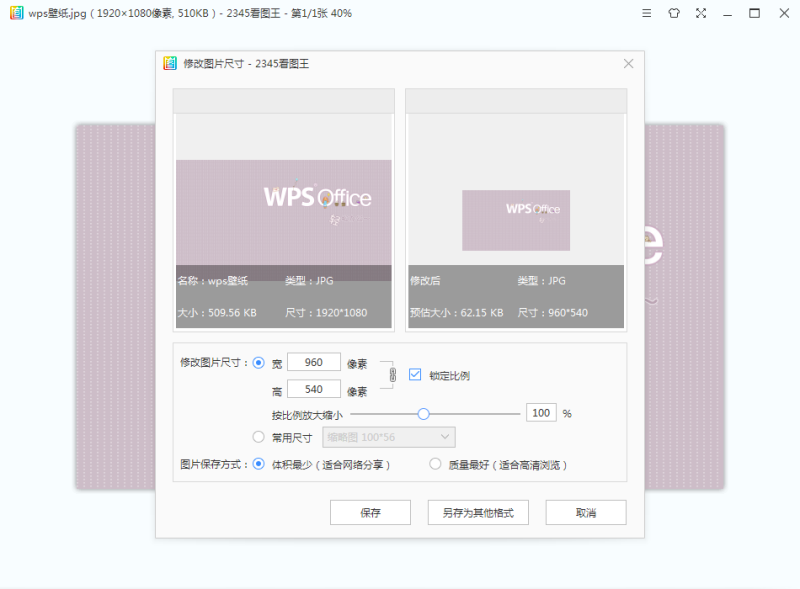Open the main menu hamburger icon
Image resolution: width=800 pixels, height=589 pixels.
point(646,13)
